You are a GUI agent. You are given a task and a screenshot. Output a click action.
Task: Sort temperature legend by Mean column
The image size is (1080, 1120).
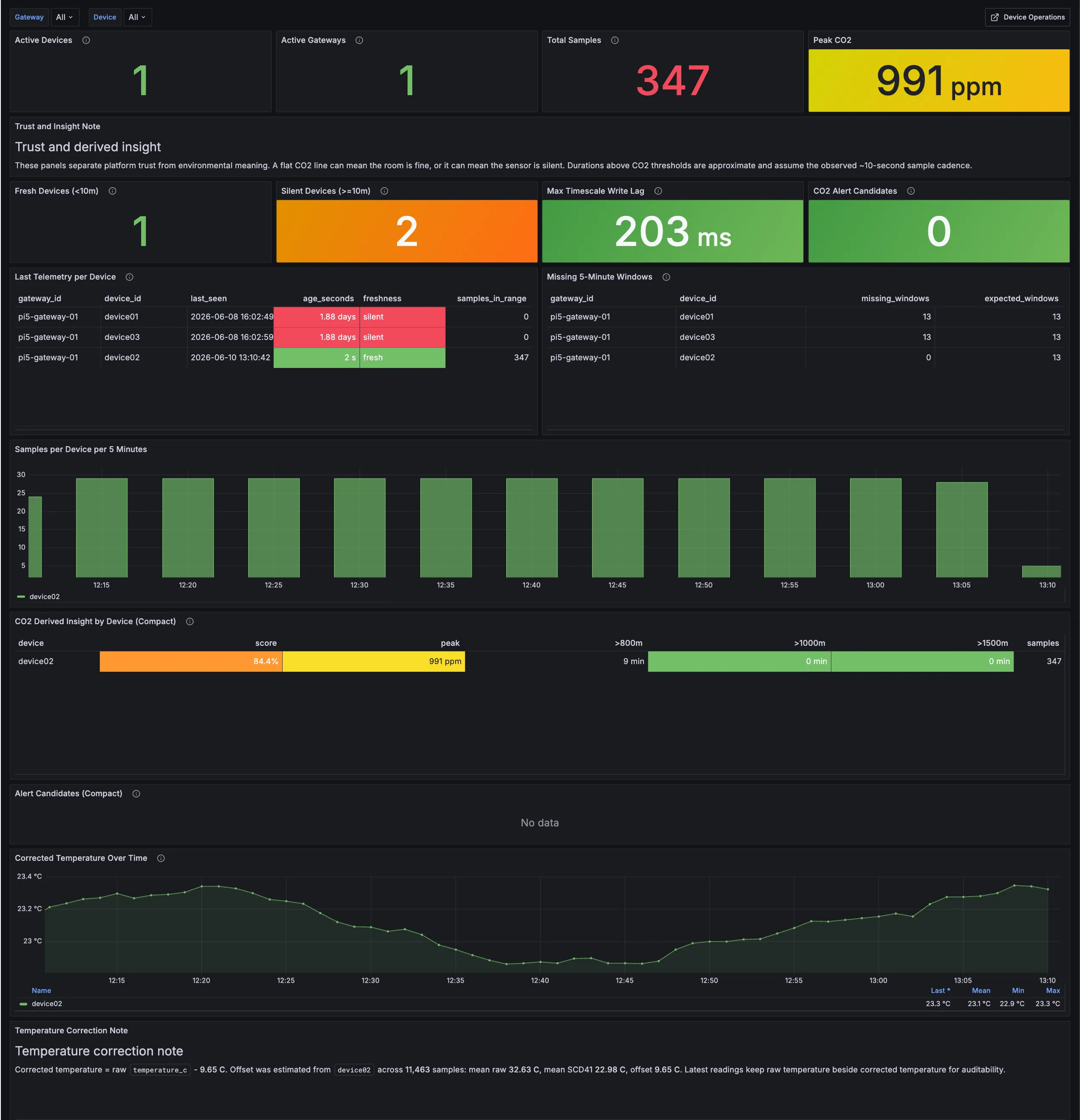(x=981, y=990)
